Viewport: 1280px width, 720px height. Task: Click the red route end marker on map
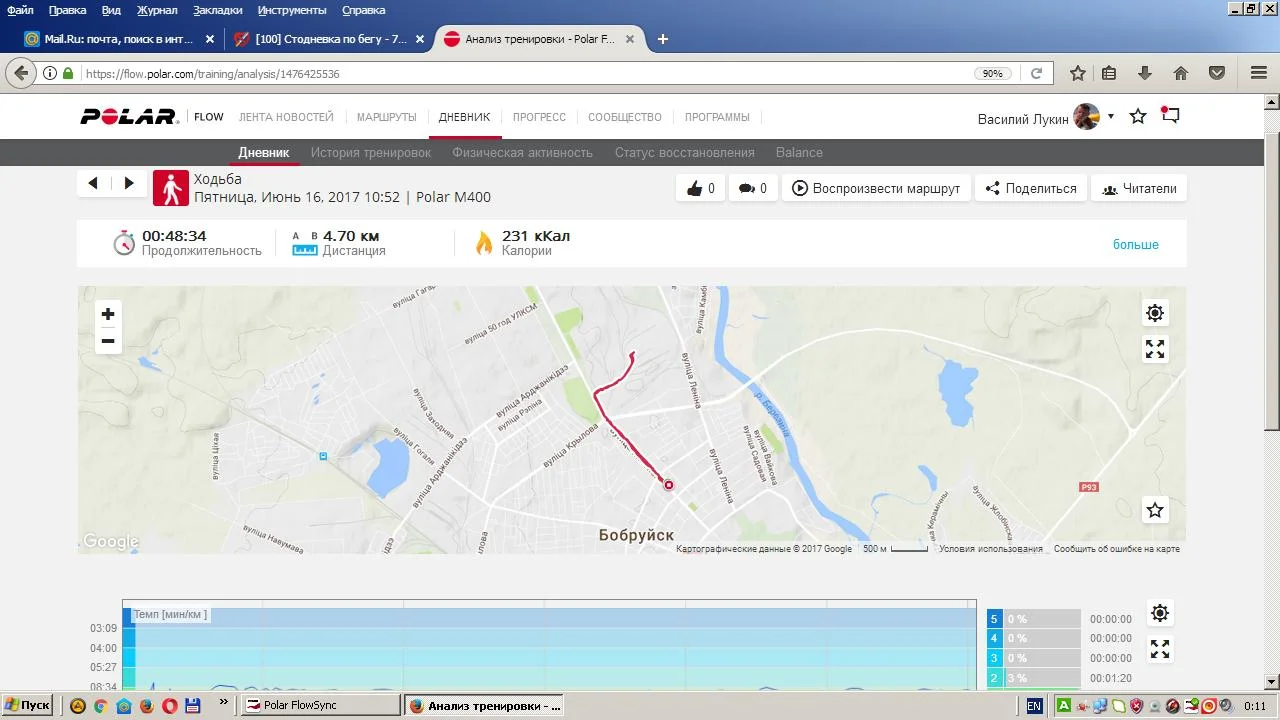(x=669, y=485)
